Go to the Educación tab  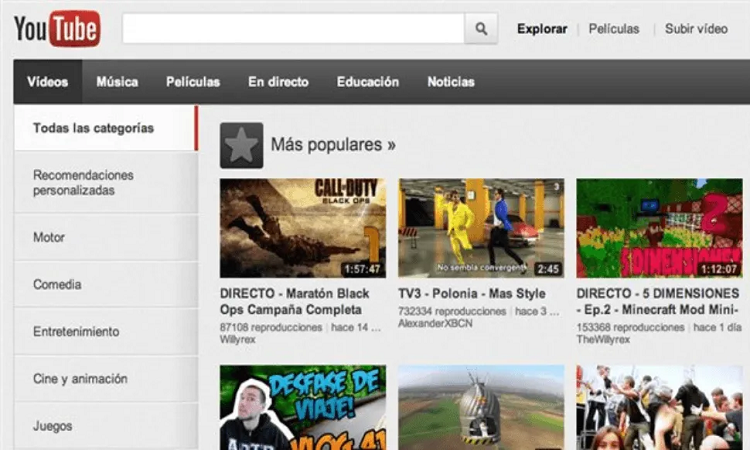tap(368, 82)
